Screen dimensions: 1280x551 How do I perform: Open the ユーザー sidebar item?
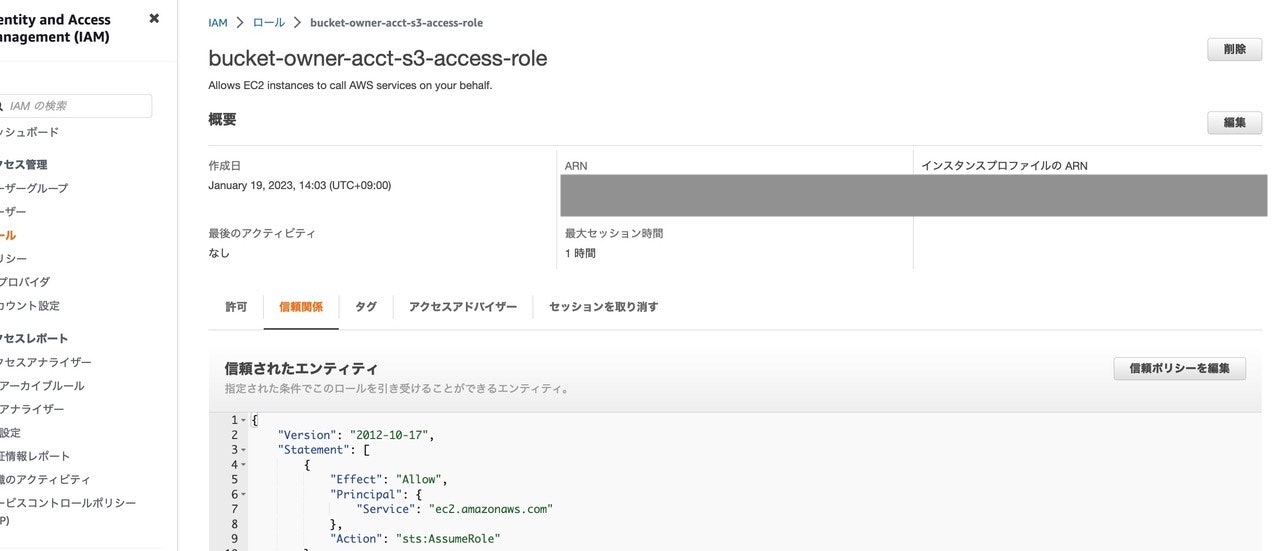click(x=14, y=212)
